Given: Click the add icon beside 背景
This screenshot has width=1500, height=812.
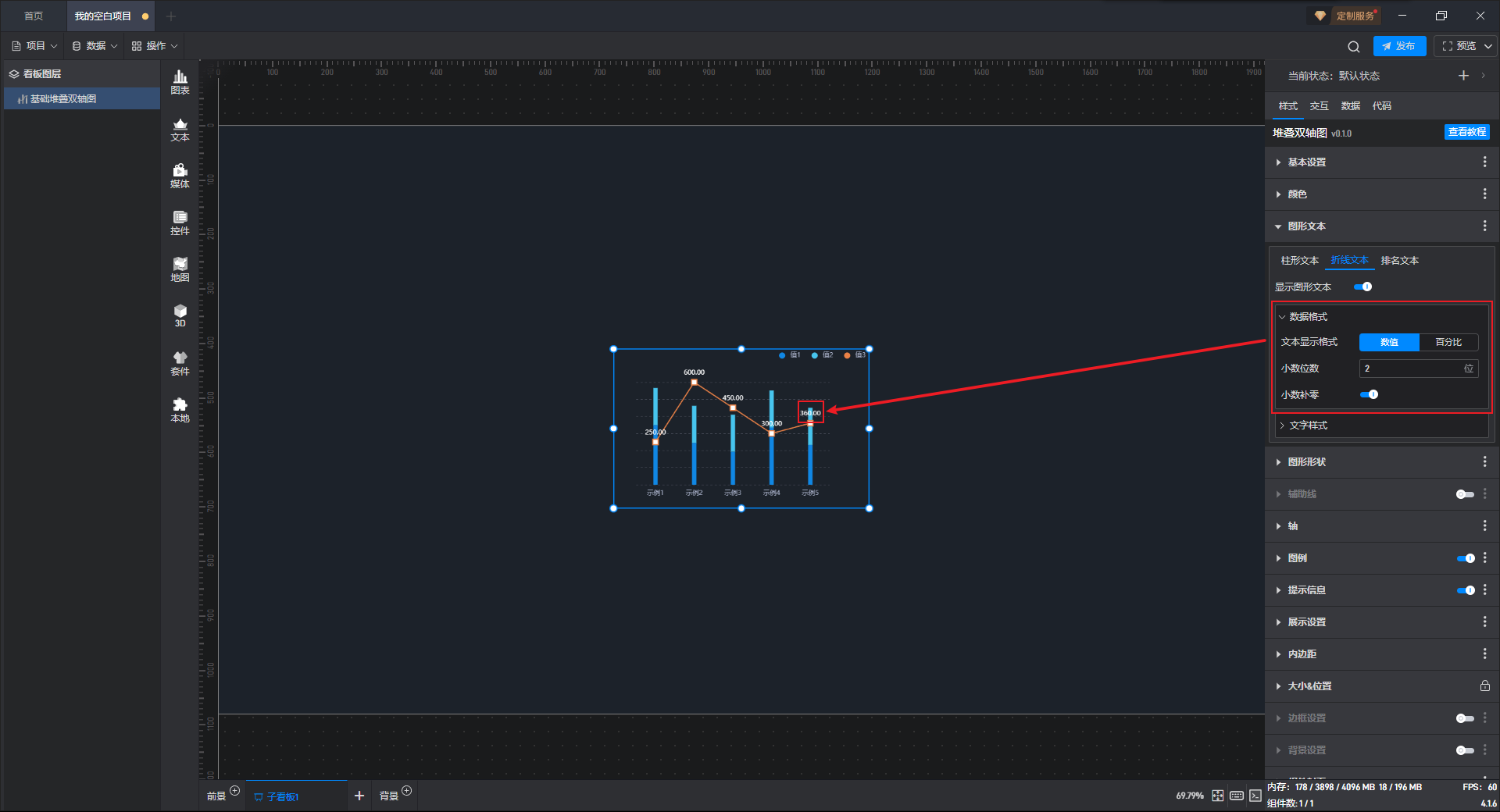Looking at the screenshot, I should [406, 791].
